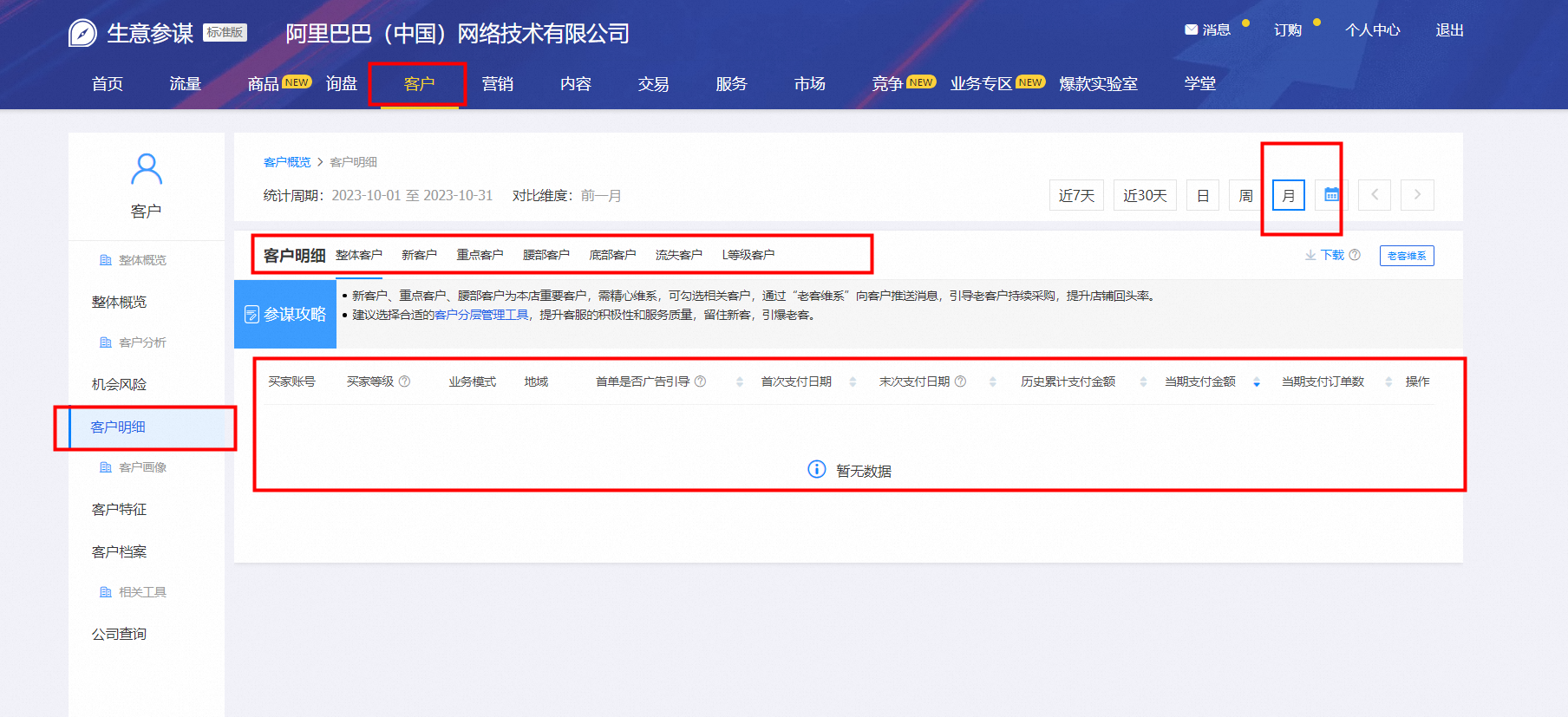Click the 生意参谋 compass logo
Screen dimensions: 1568x717
click(82, 33)
